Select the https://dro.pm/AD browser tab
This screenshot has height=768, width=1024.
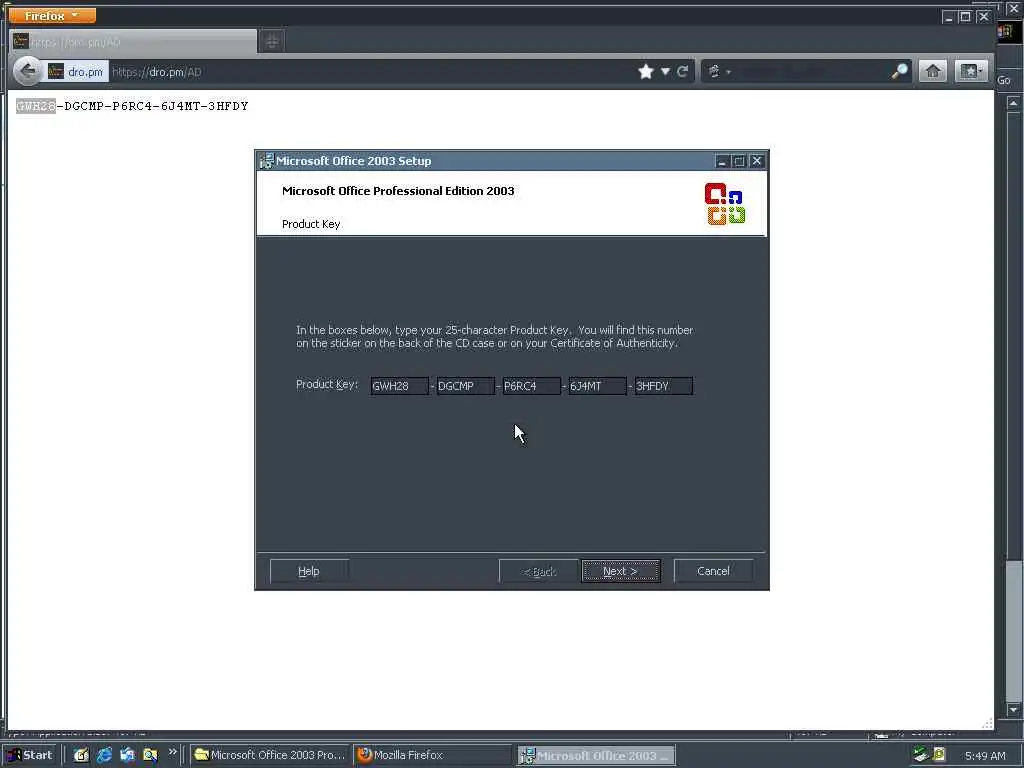tap(134, 42)
